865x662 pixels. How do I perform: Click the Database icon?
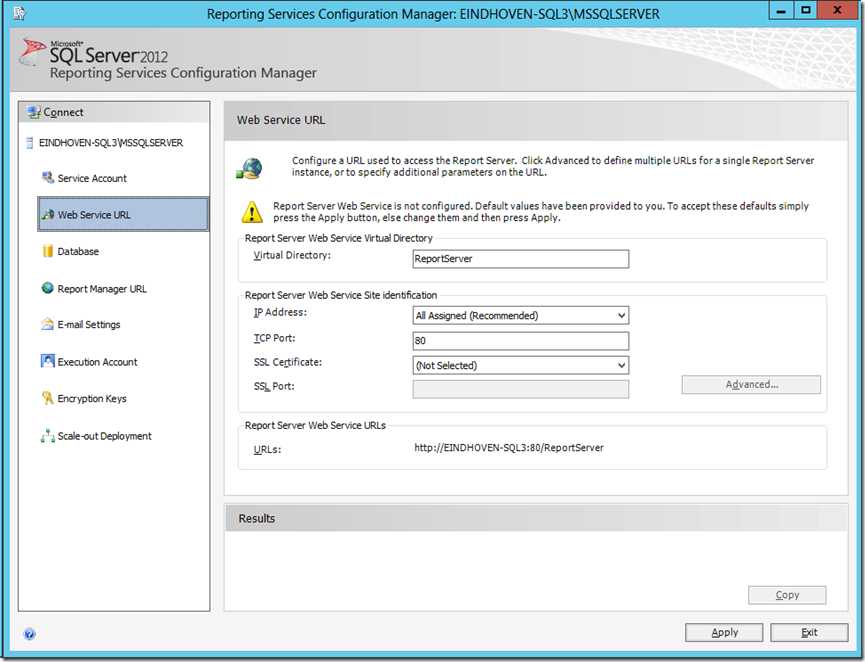point(48,251)
